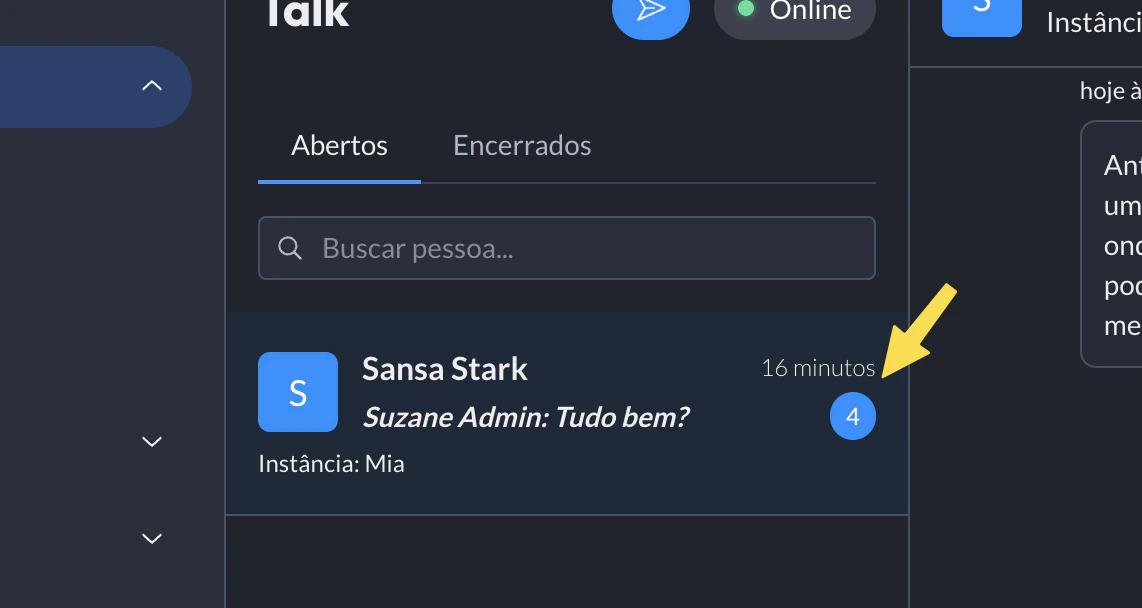Image resolution: width=1142 pixels, height=608 pixels.
Task: Click the blue 'S' instance icon top right
Action: [981, 14]
